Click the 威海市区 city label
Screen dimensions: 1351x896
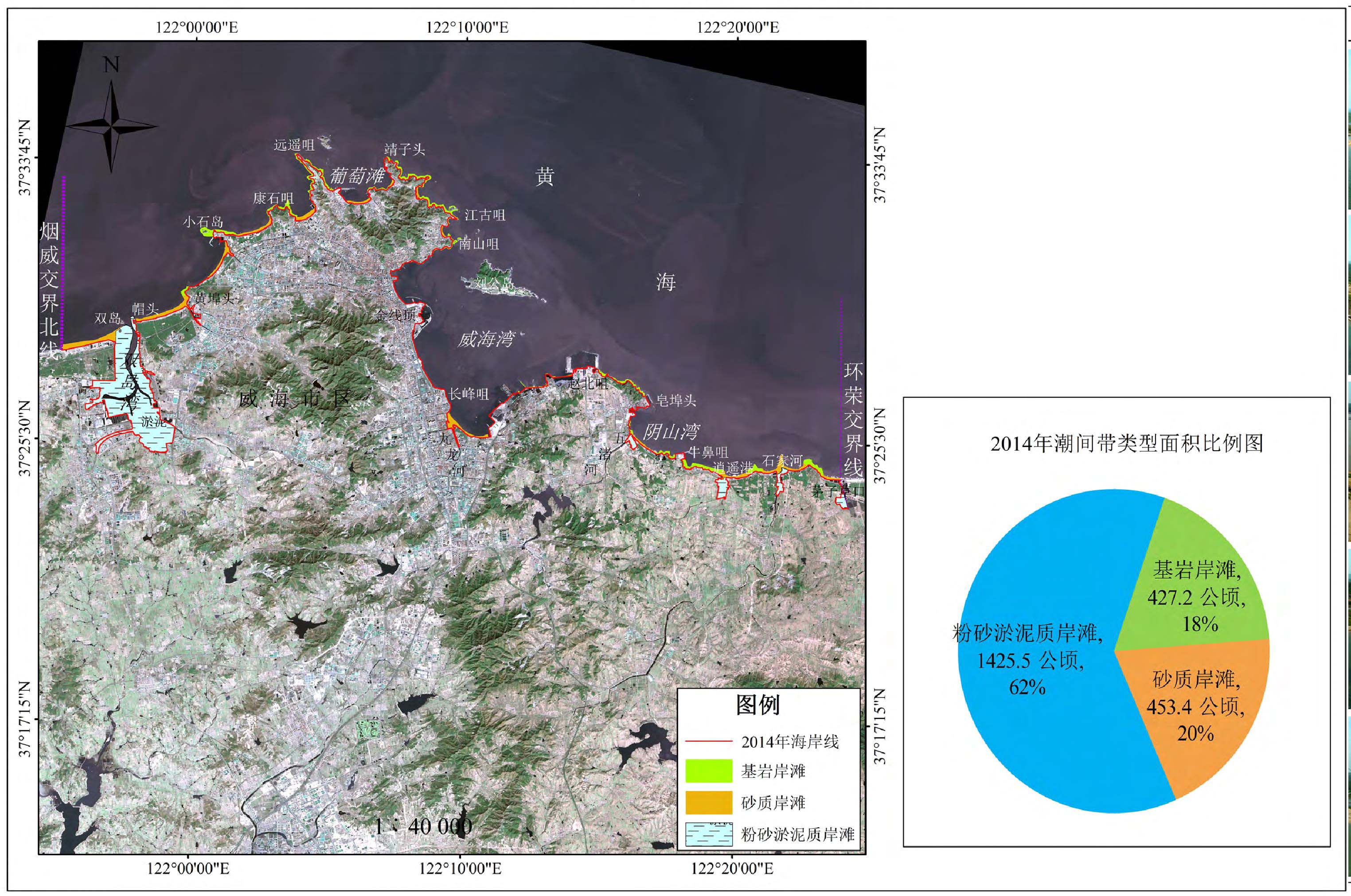tap(294, 399)
